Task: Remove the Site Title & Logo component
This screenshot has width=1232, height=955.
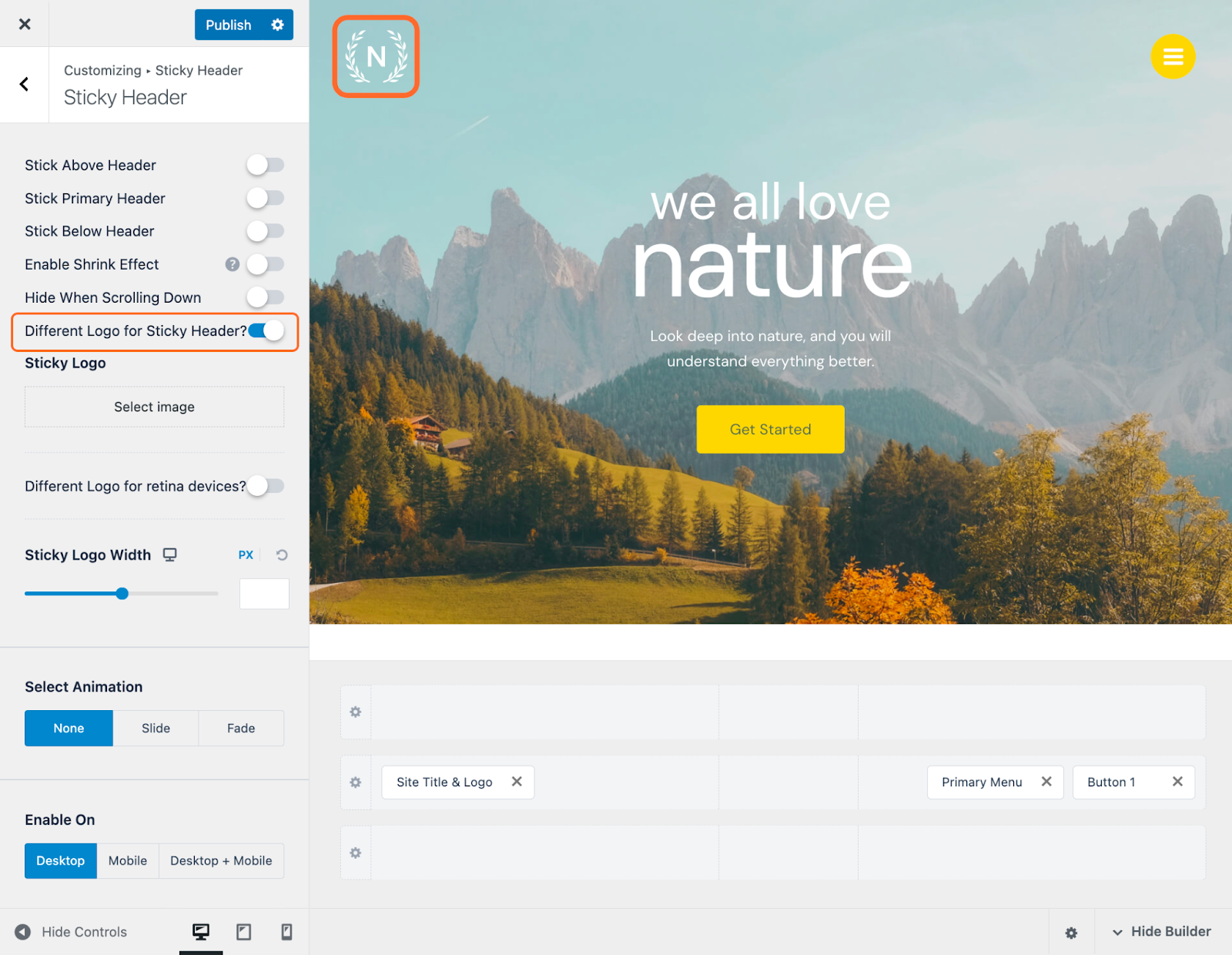Action: click(x=517, y=782)
